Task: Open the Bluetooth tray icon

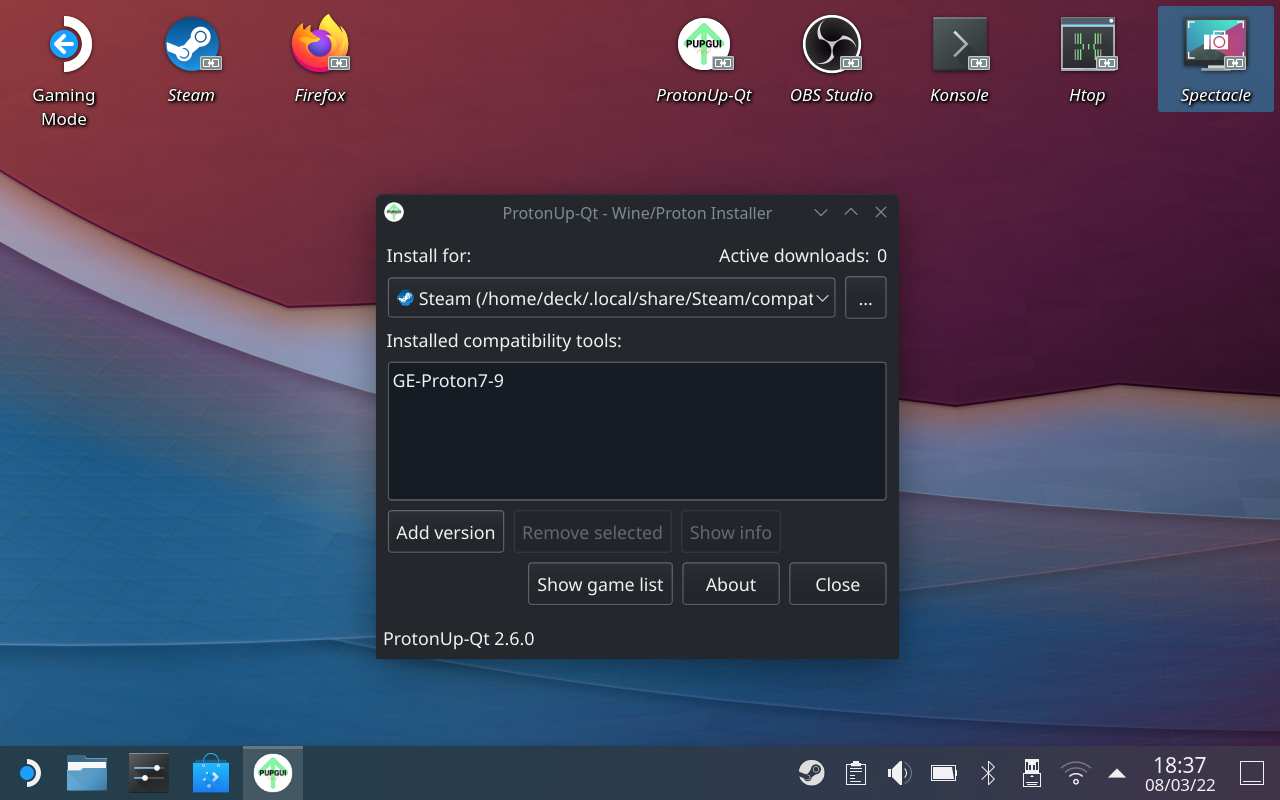Action: [988, 772]
